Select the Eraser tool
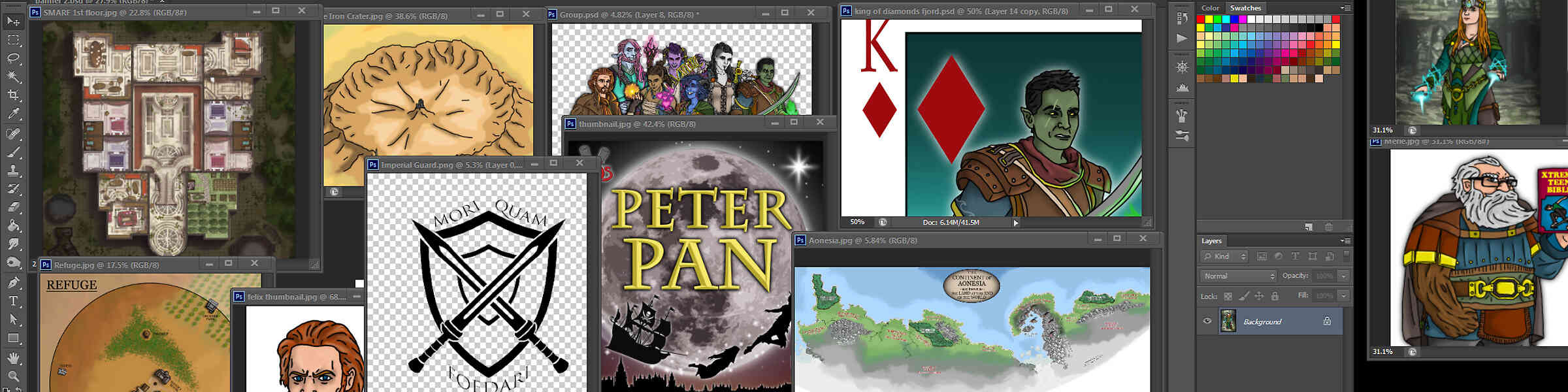The height and width of the screenshot is (392, 1568). point(13,207)
